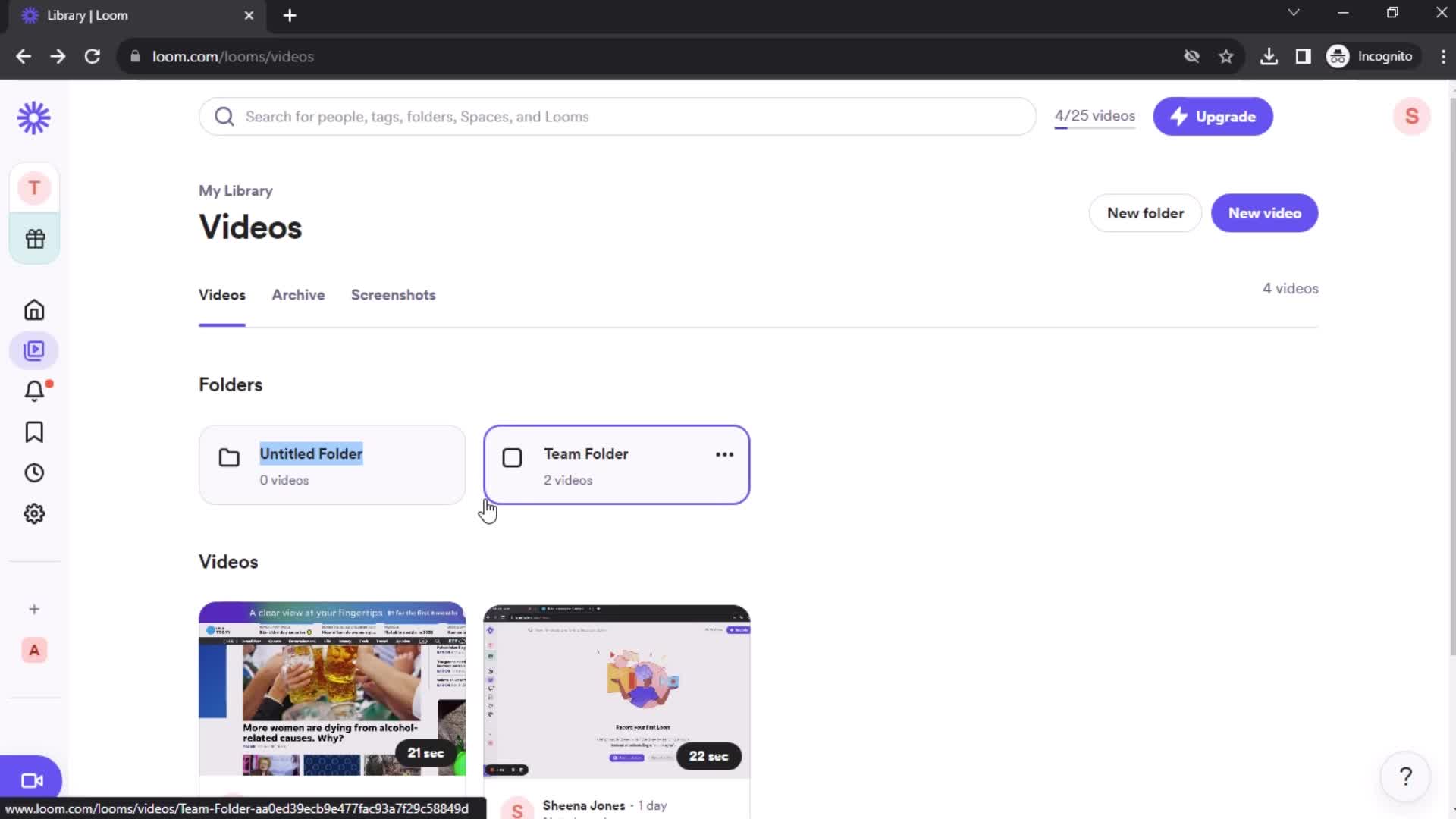1456x819 pixels.
Task: Click the Team Folder options ellipsis
Action: 726,454
